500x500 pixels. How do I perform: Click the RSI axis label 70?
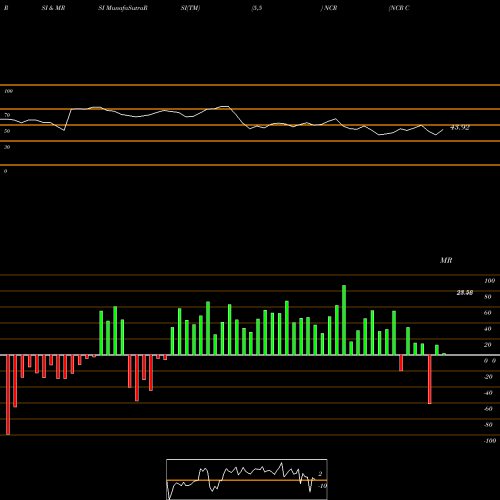[x=7, y=115]
